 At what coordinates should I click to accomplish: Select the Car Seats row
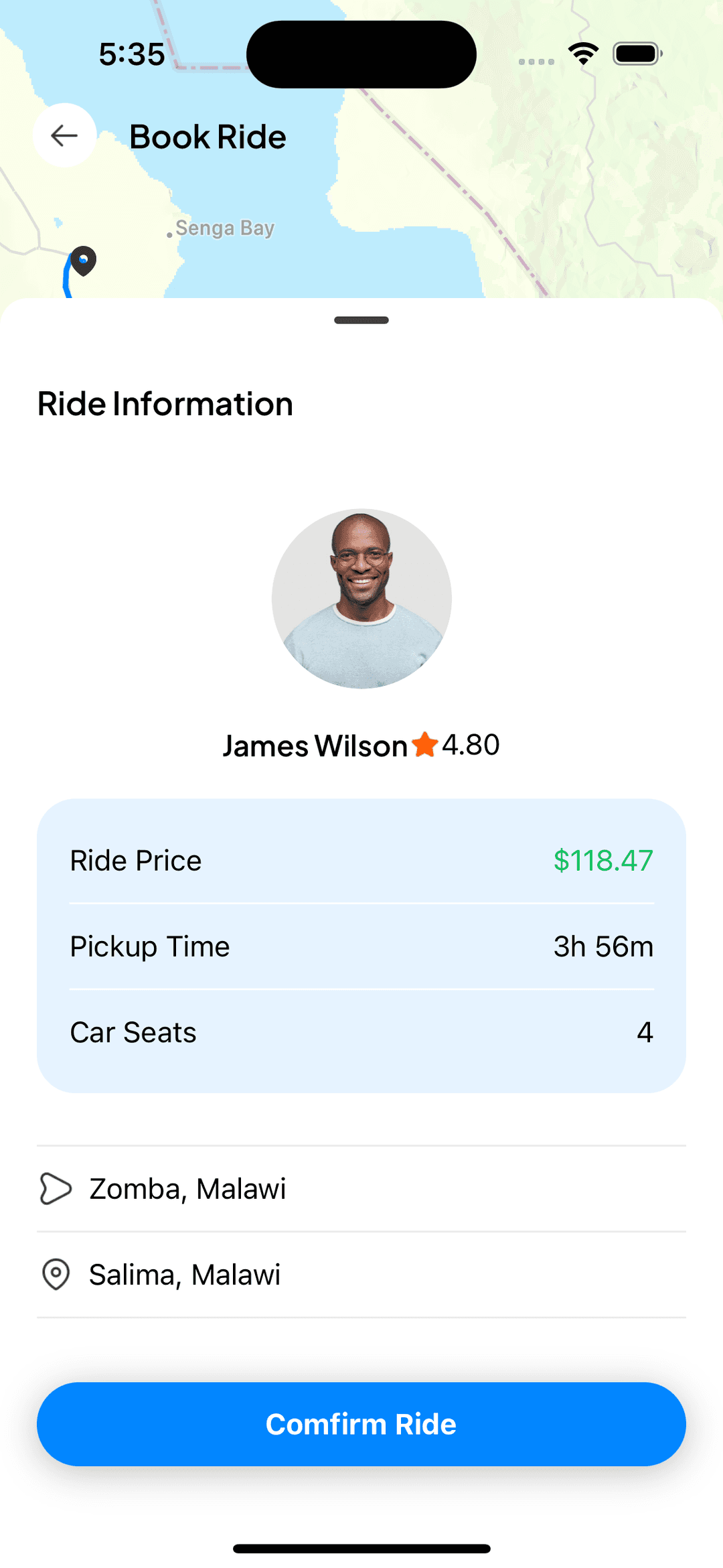point(361,1032)
